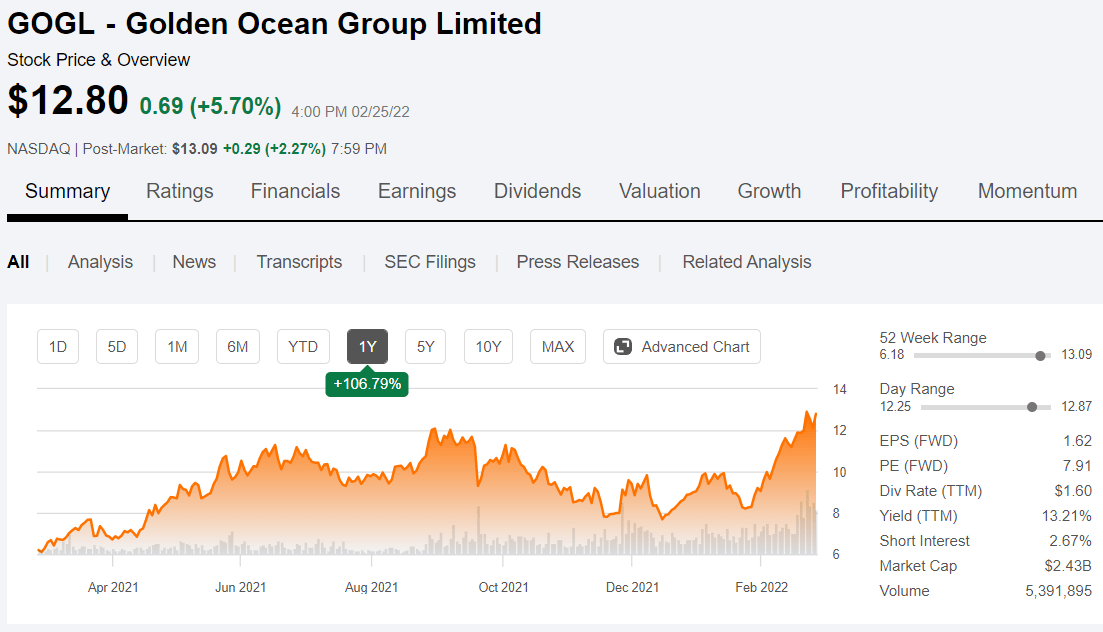Image resolution: width=1103 pixels, height=632 pixels.
Task: Open the Valuation tab
Action: (x=660, y=191)
